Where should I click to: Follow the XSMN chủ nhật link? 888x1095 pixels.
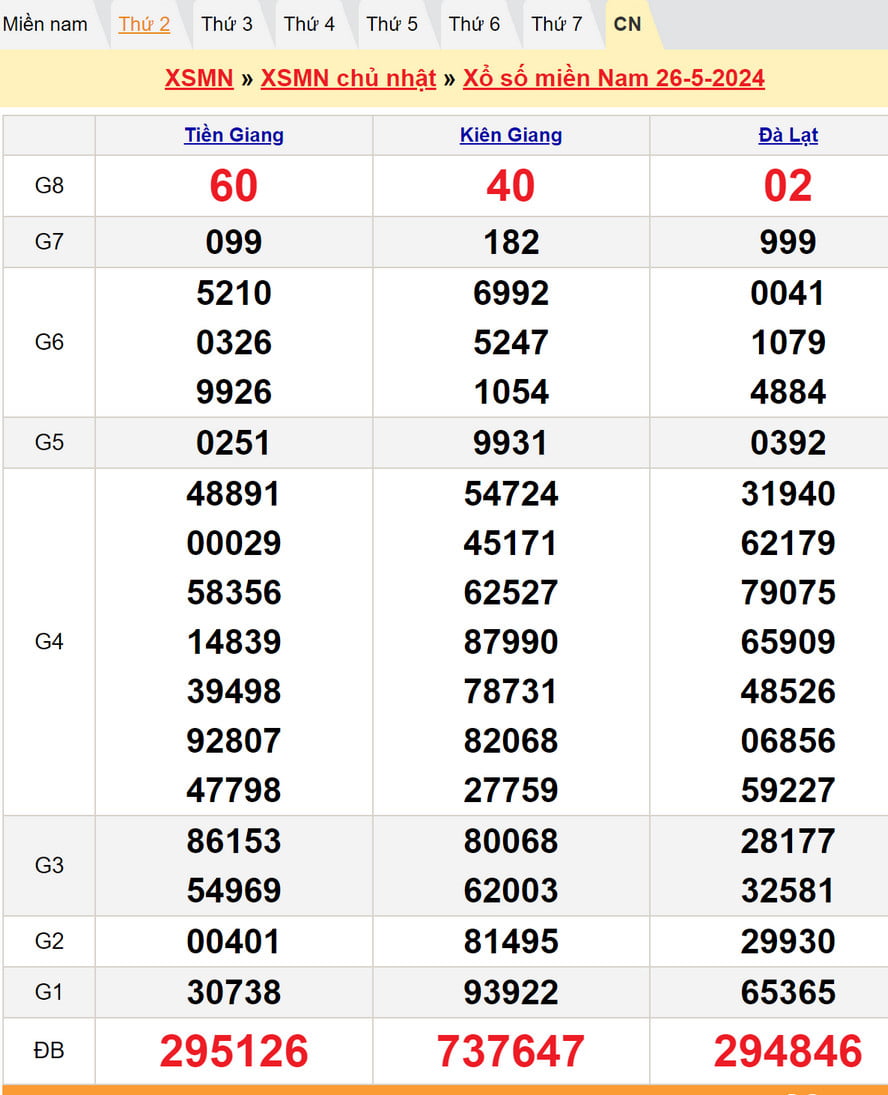click(x=348, y=79)
